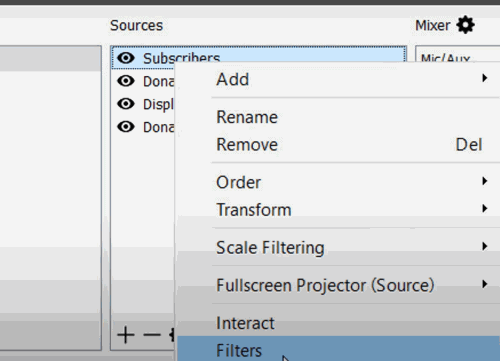The image size is (500, 361).
Task: Expand the Scale Filtering submenu arrow
Action: 484,246
